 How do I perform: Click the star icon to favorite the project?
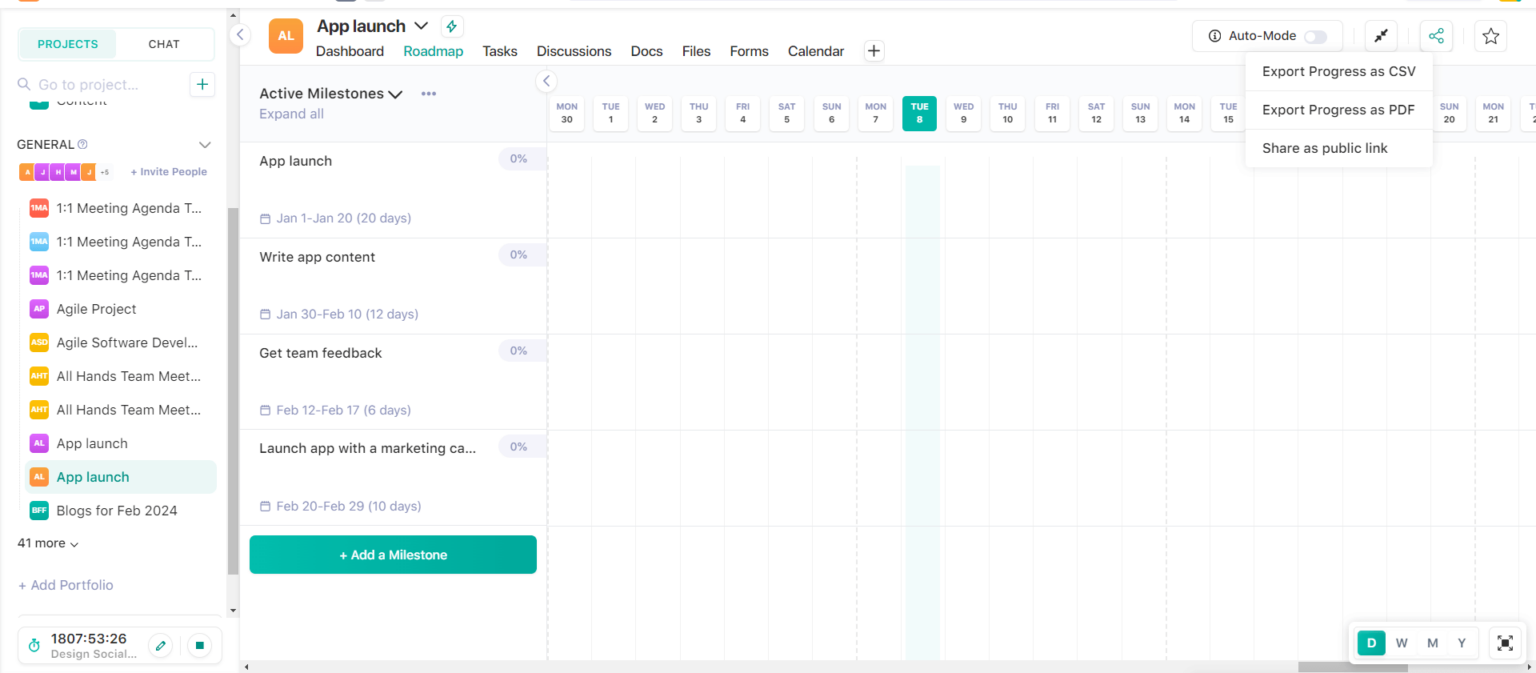1491,35
